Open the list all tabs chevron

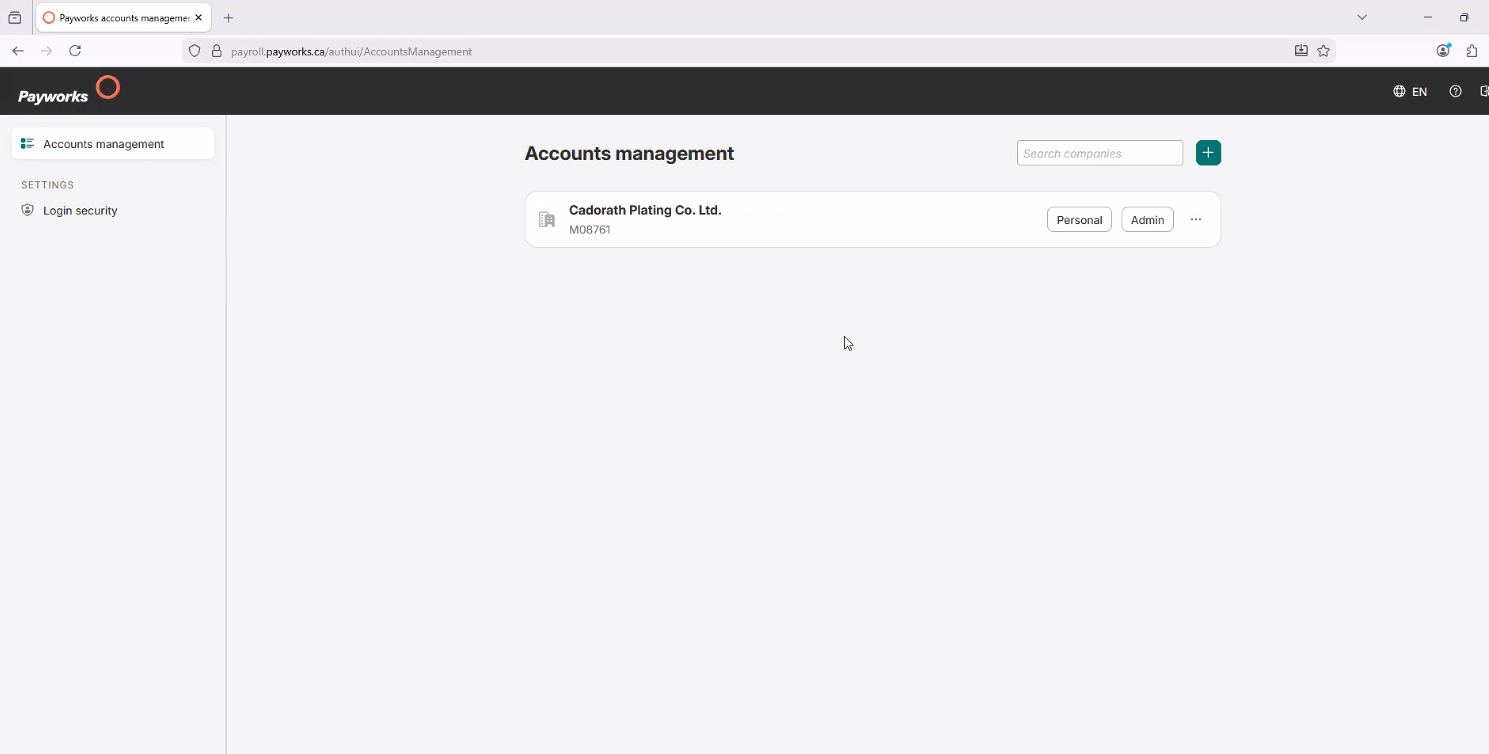[x=1362, y=17]
